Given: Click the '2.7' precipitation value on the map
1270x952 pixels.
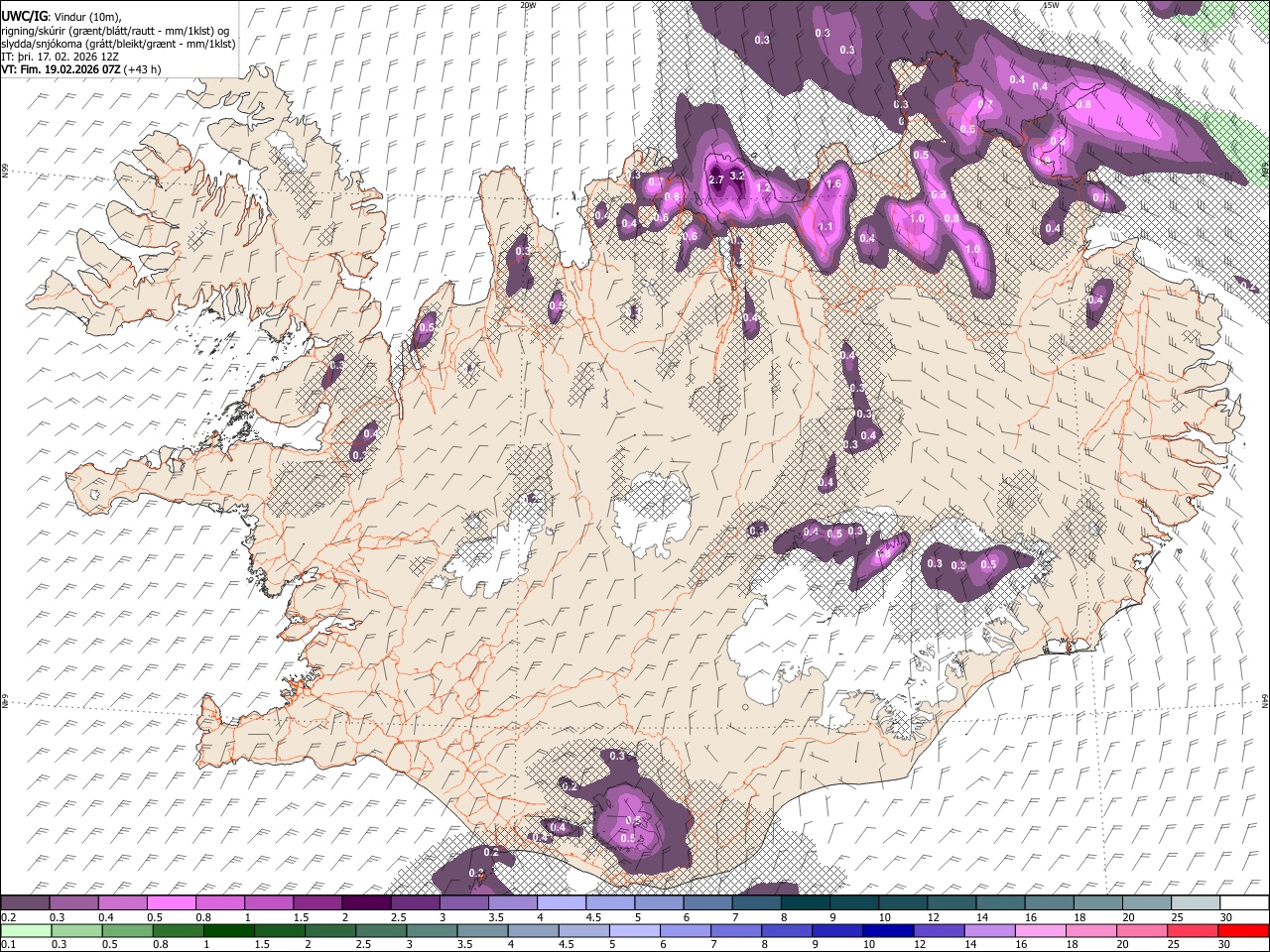Looking at the screenshot, I should (x=716, y=179).
